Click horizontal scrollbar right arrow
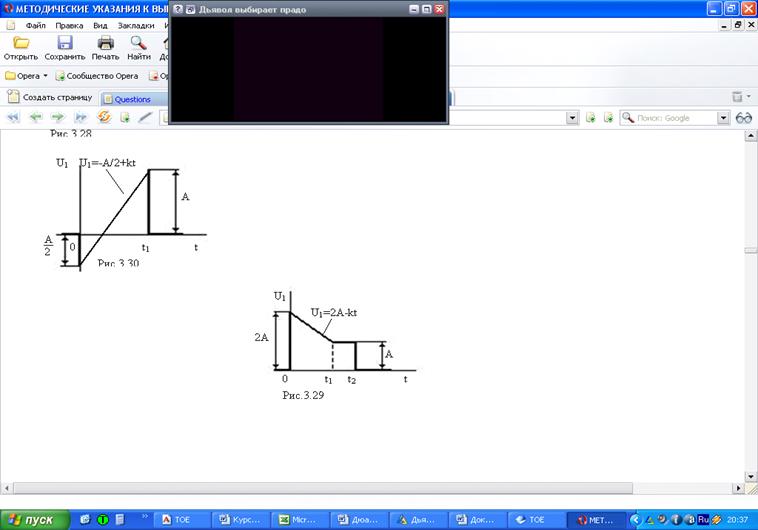Image resolution: width=758 pixels, height=530 pixels. click(x=738, y=488)
